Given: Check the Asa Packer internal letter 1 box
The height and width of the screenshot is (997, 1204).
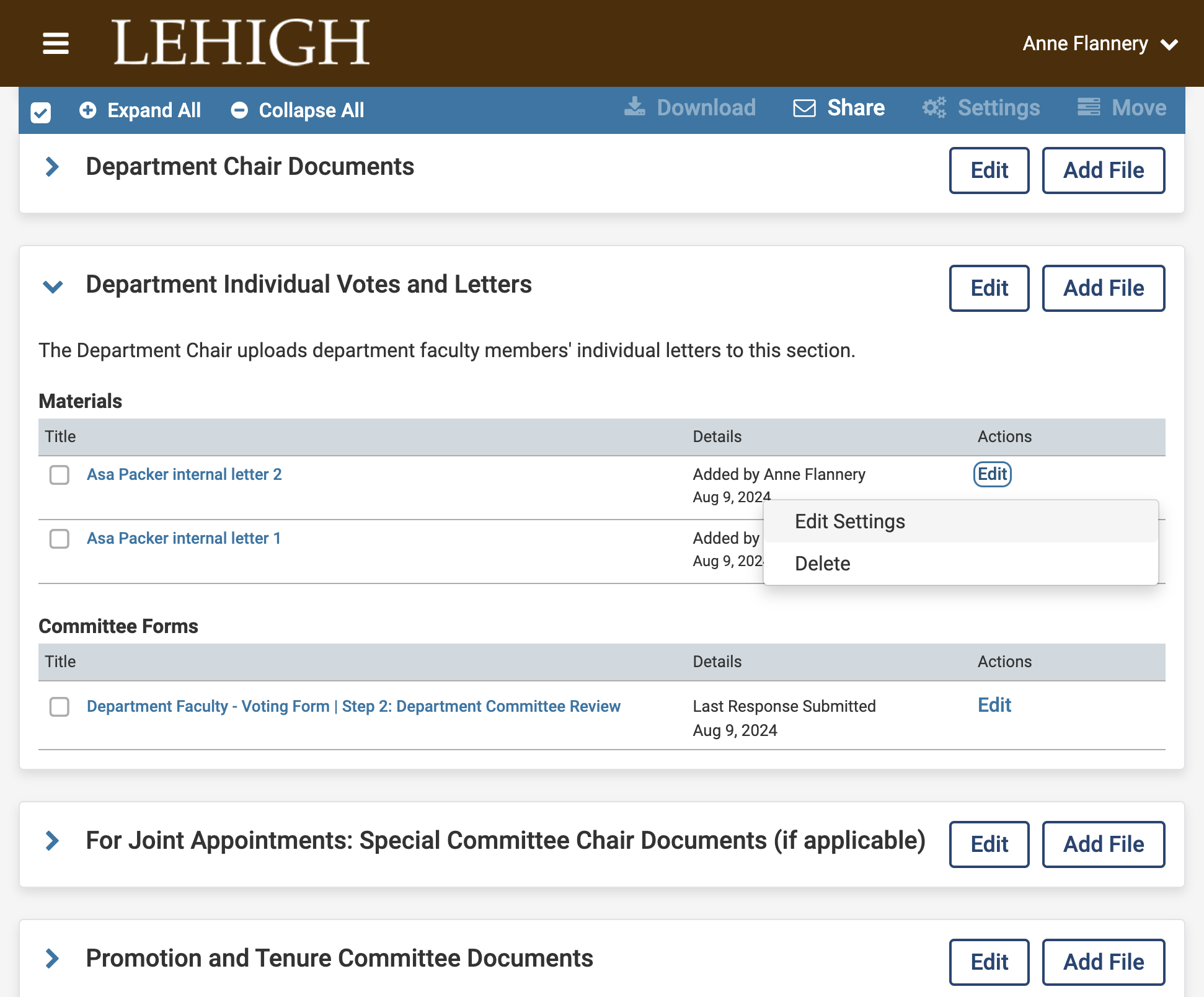Looking at the screenshot, I should click(x=60, y=539).
